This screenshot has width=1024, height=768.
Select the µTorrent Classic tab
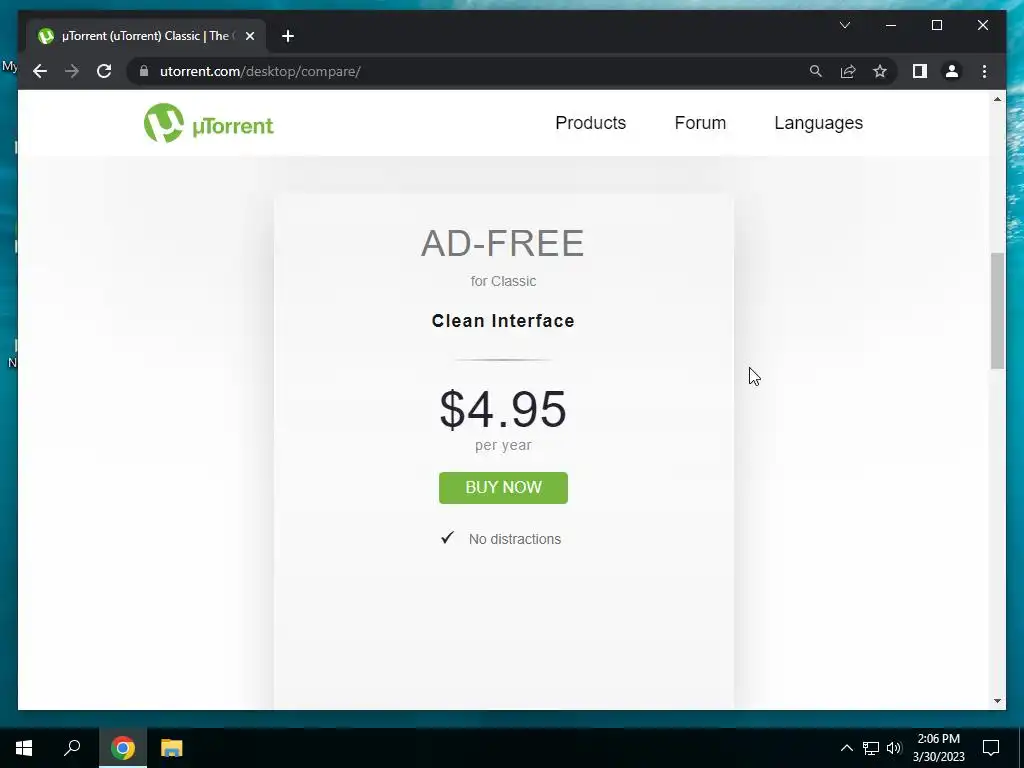click(x=146, y=36)
